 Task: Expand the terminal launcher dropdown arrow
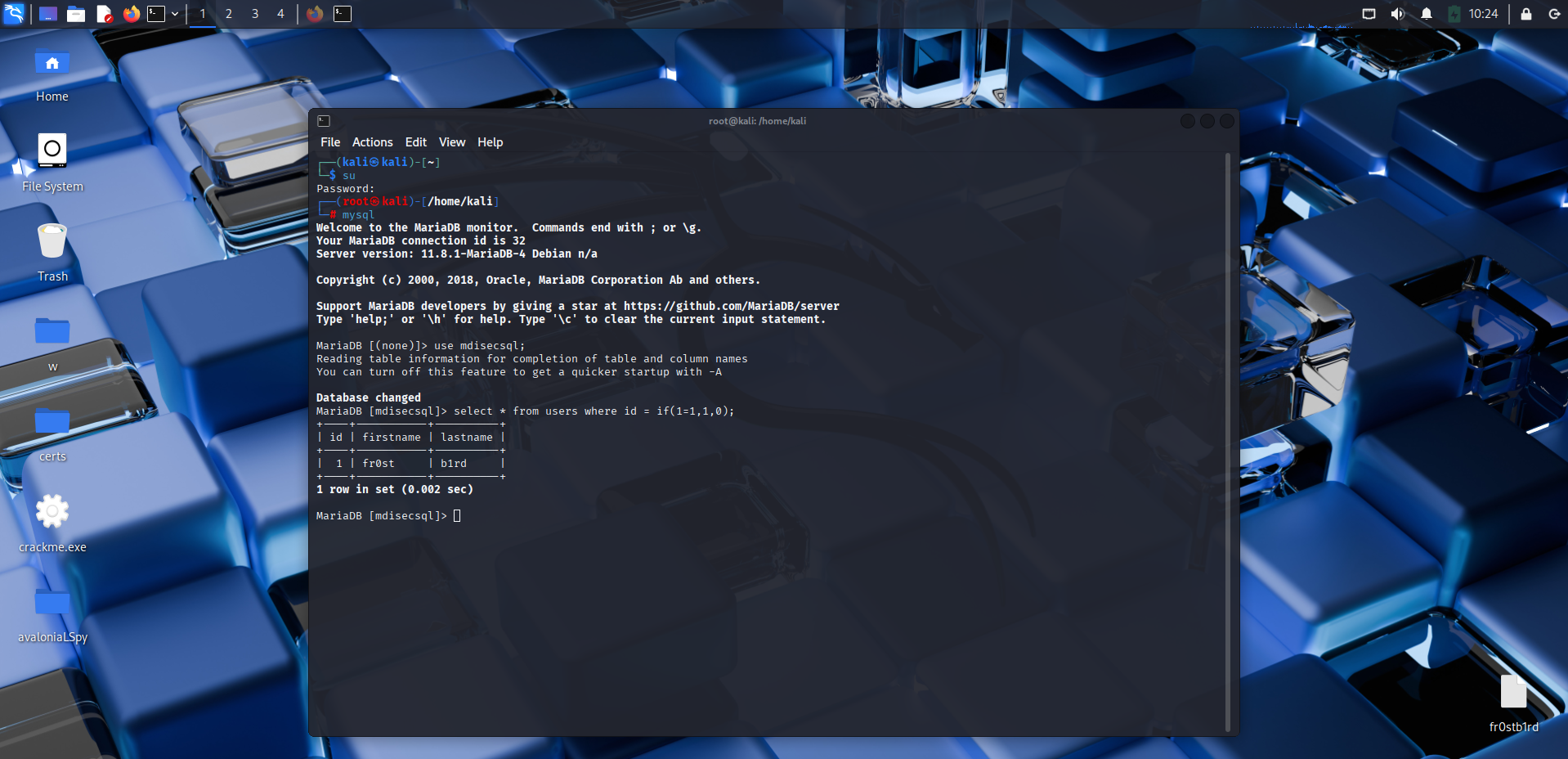175,14
